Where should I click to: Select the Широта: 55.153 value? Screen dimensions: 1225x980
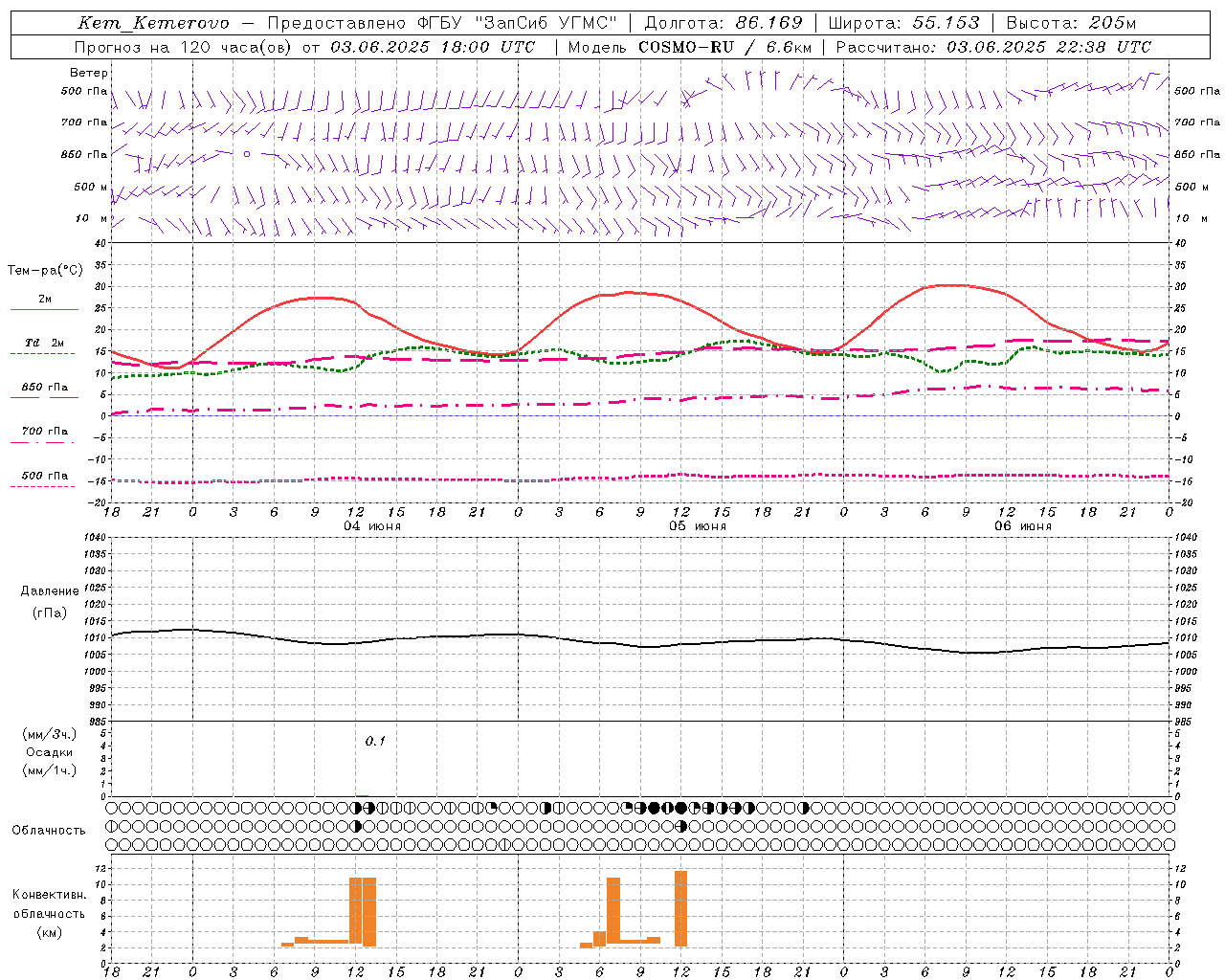[903, 23]
